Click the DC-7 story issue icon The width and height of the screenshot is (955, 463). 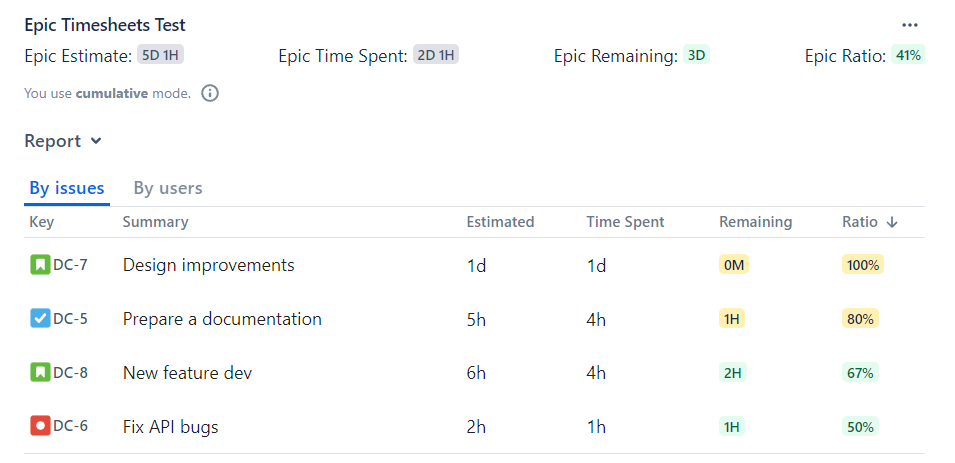point(40,265)
